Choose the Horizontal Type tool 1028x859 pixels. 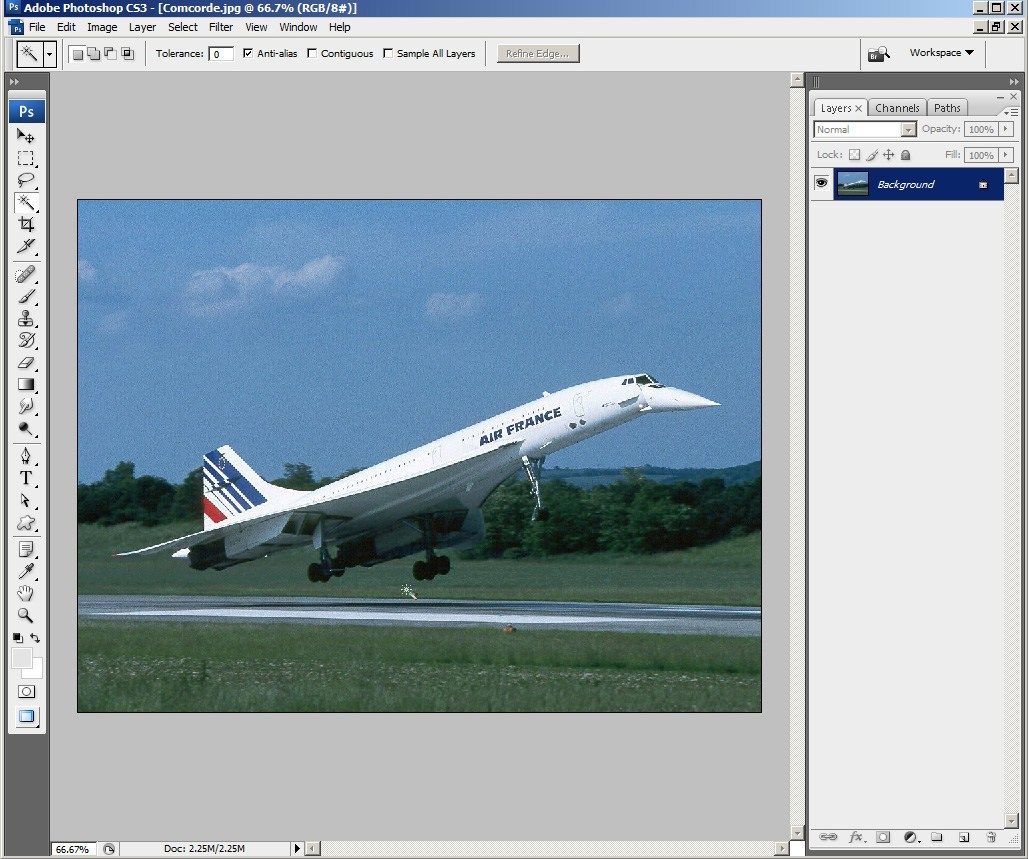[x=26, y=478]
